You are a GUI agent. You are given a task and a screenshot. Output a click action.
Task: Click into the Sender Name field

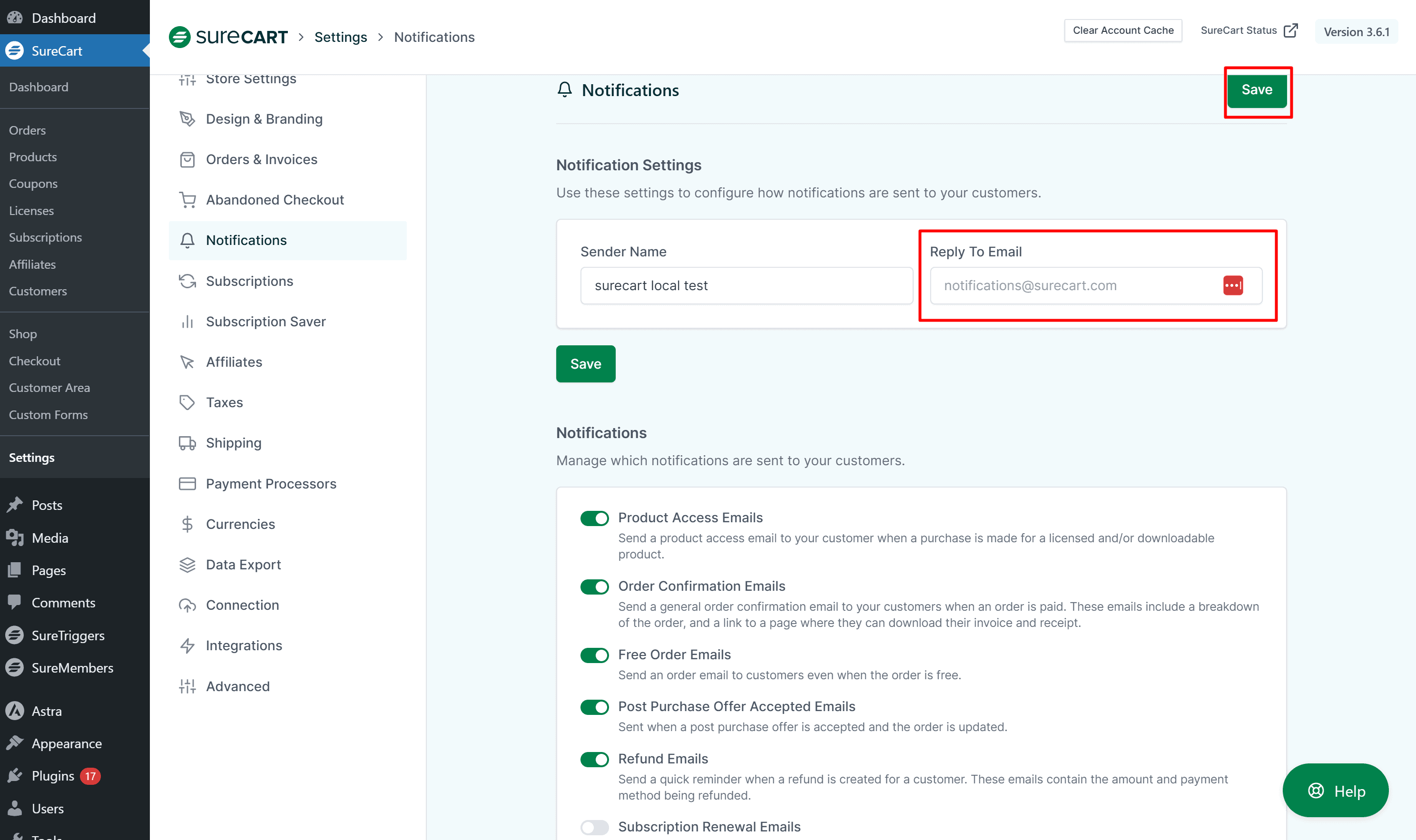(746, 286)
